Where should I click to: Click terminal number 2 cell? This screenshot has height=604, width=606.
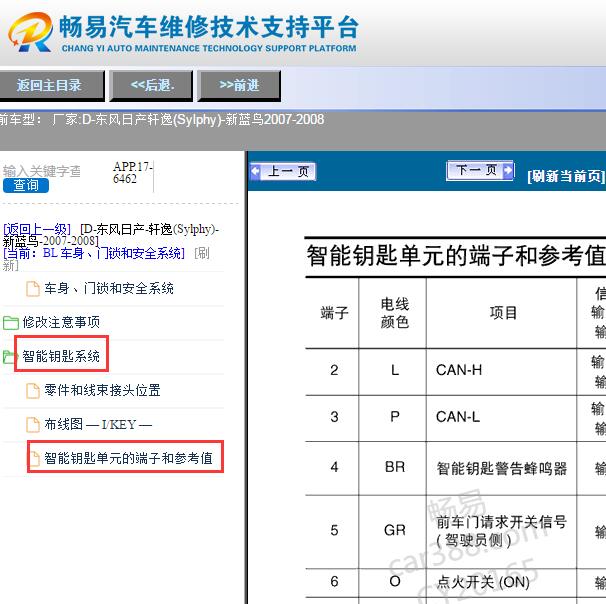click(334, 370)
